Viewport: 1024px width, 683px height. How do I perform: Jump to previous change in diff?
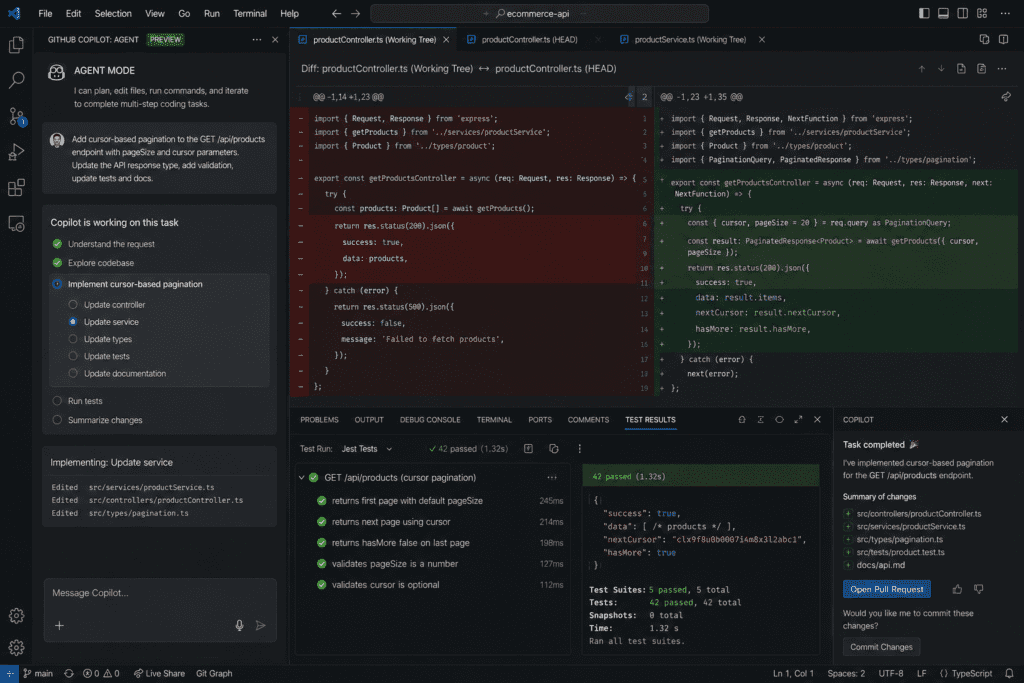click(921, 69)
